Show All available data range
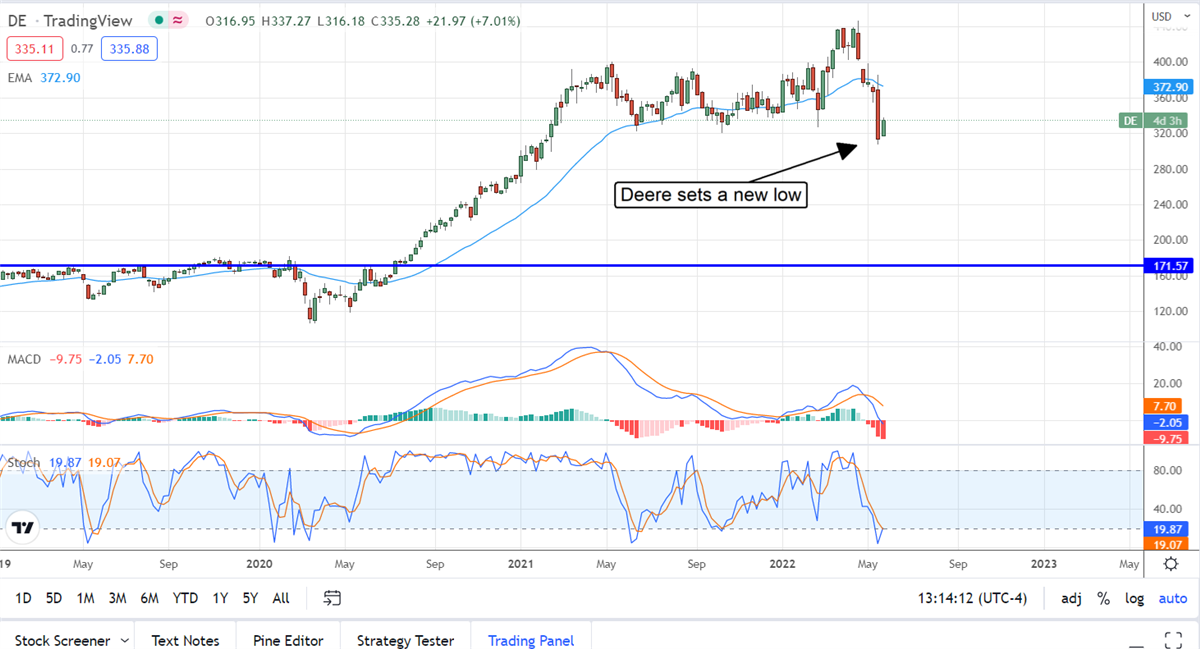 coord(281,598)
